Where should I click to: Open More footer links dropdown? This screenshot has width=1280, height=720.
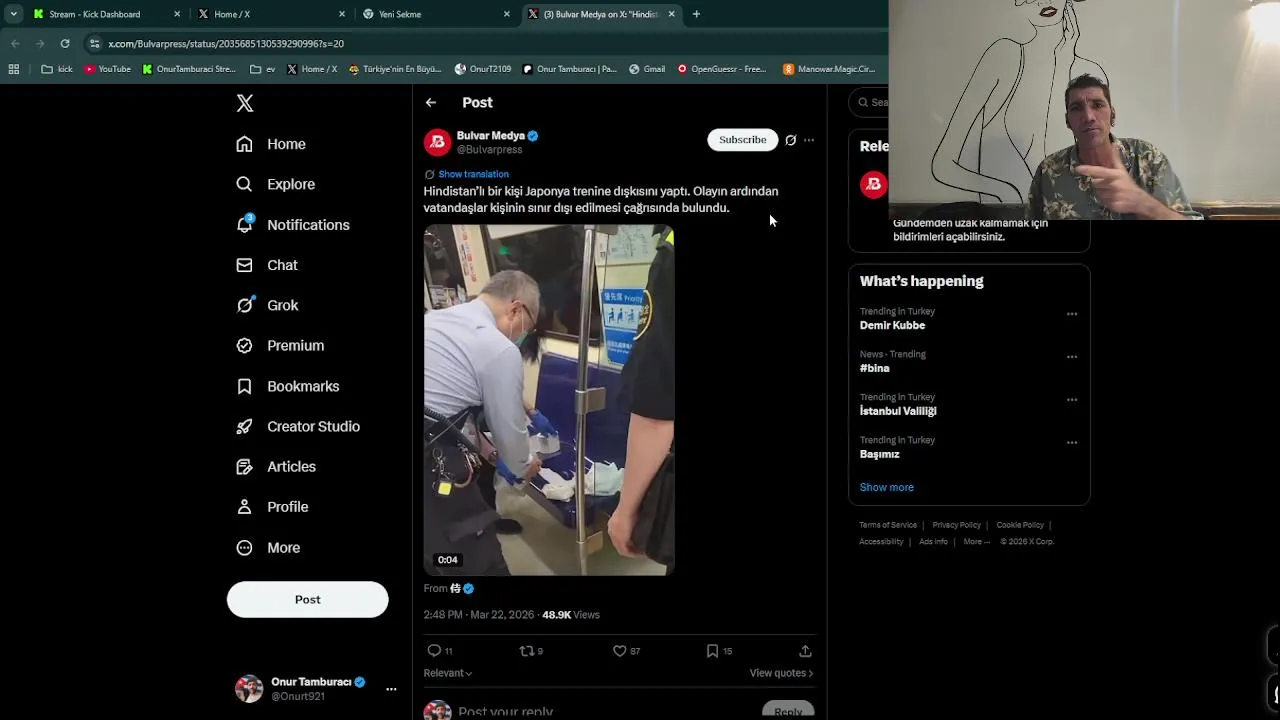[976, 542]
